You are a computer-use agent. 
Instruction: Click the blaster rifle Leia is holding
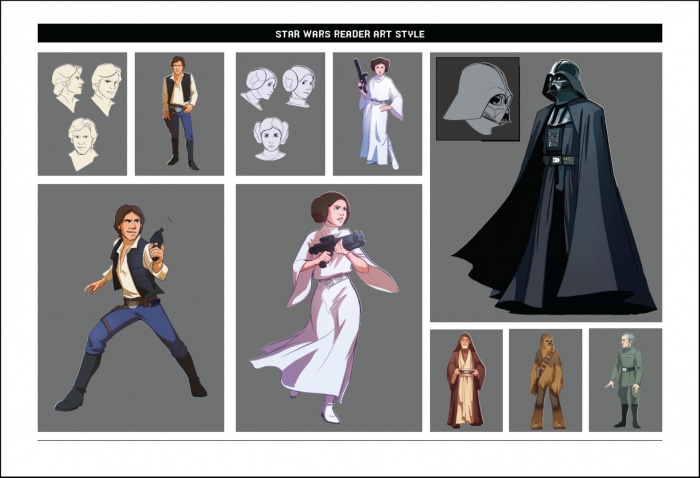(x=335, y=243)
